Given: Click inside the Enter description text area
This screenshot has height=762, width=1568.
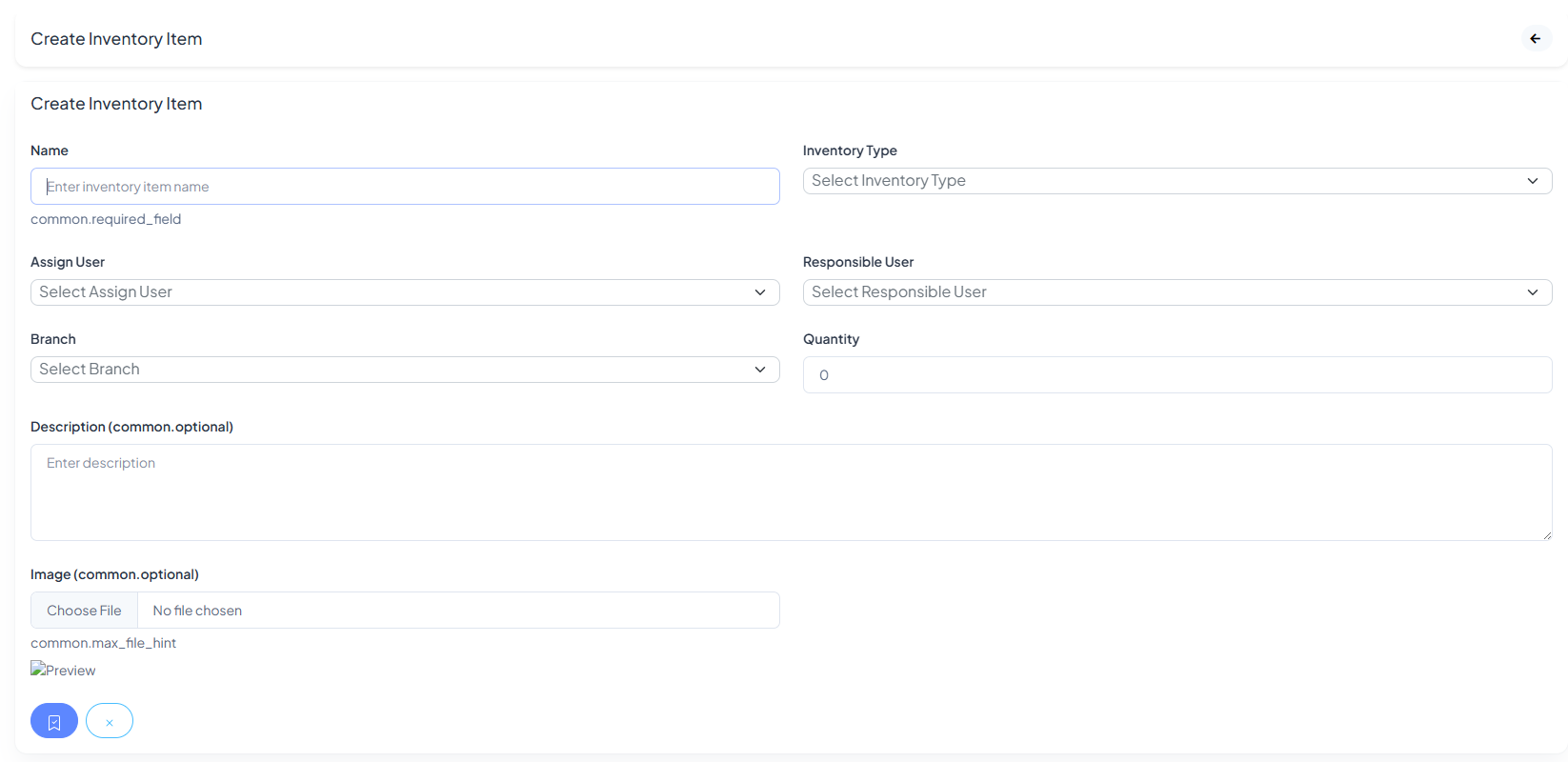Looking at the screenshot, I should tap(791, 492).
